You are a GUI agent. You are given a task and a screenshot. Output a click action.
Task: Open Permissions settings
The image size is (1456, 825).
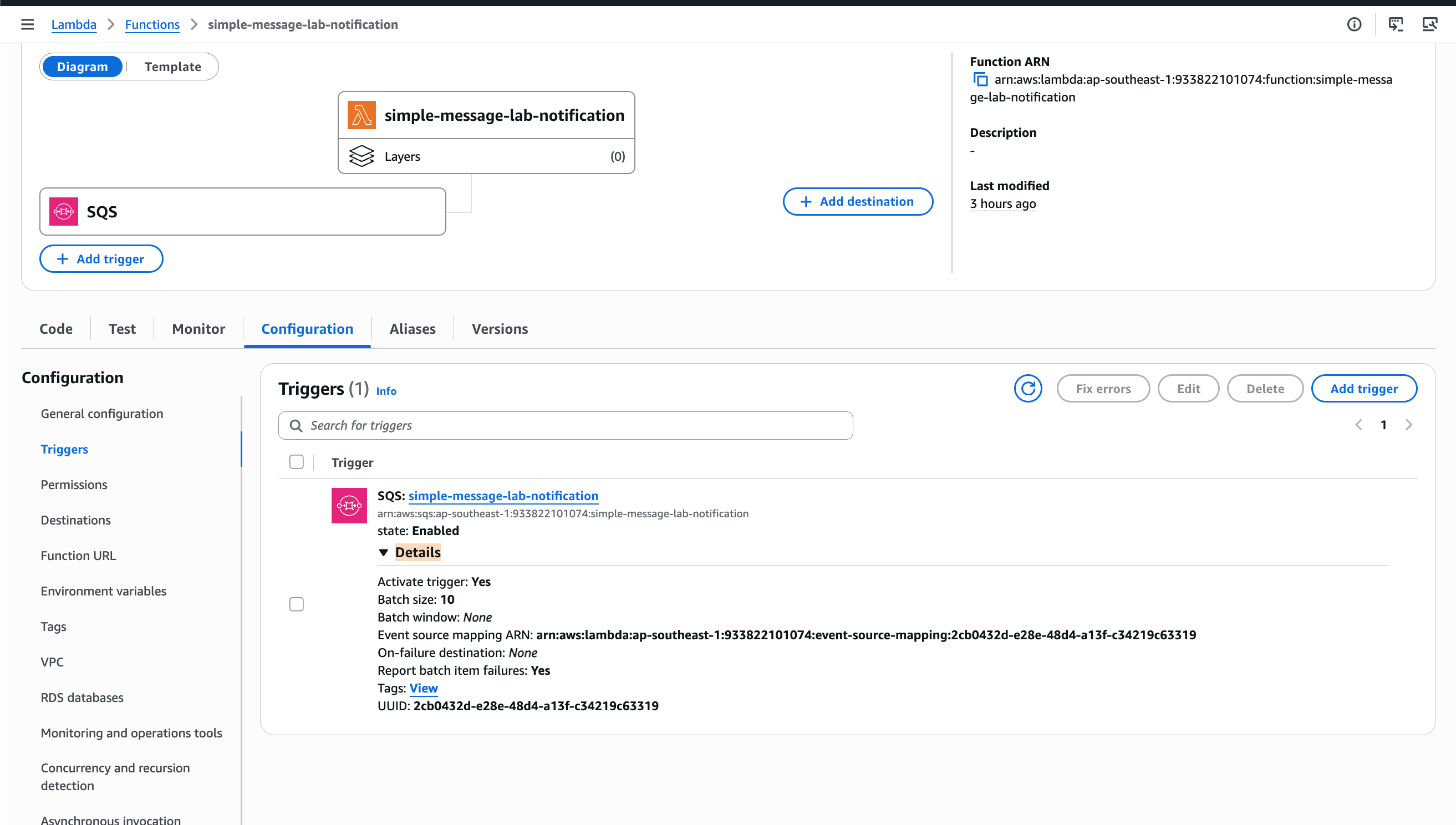[74, 485]
